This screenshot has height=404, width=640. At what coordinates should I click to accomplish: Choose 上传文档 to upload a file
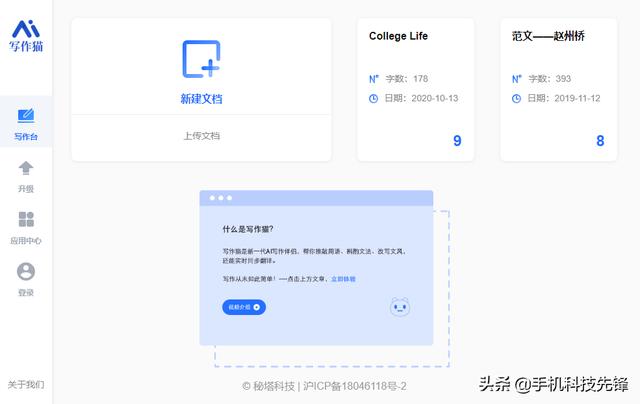(201, 136)
